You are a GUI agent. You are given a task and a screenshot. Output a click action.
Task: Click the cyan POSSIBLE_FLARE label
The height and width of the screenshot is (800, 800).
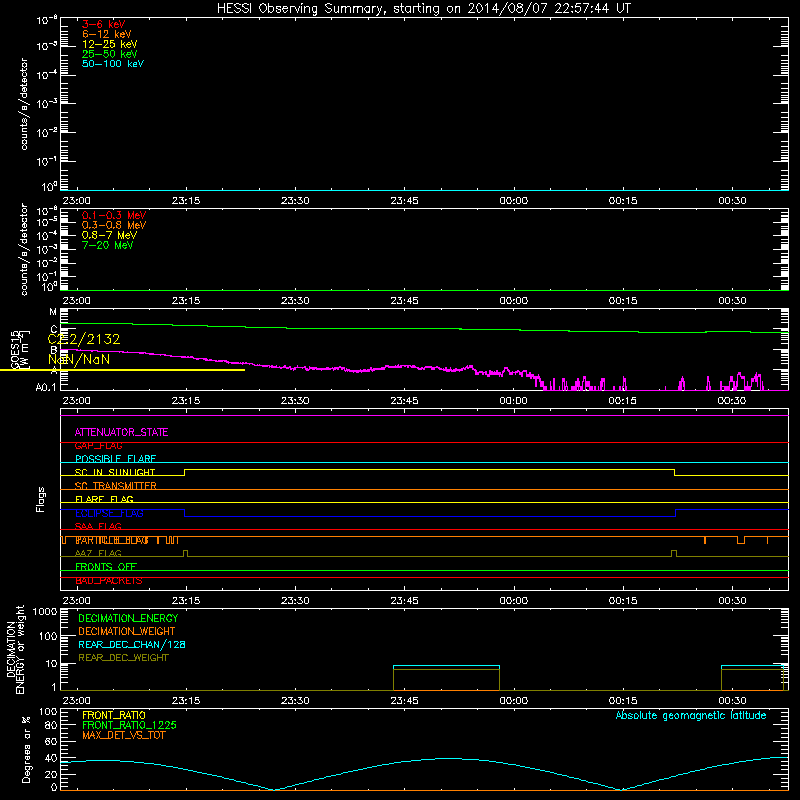click(115, 459)
